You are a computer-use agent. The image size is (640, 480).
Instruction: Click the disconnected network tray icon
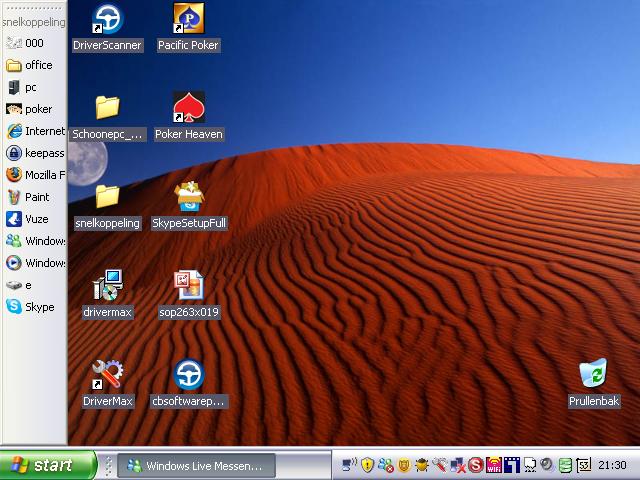point(458,464)
